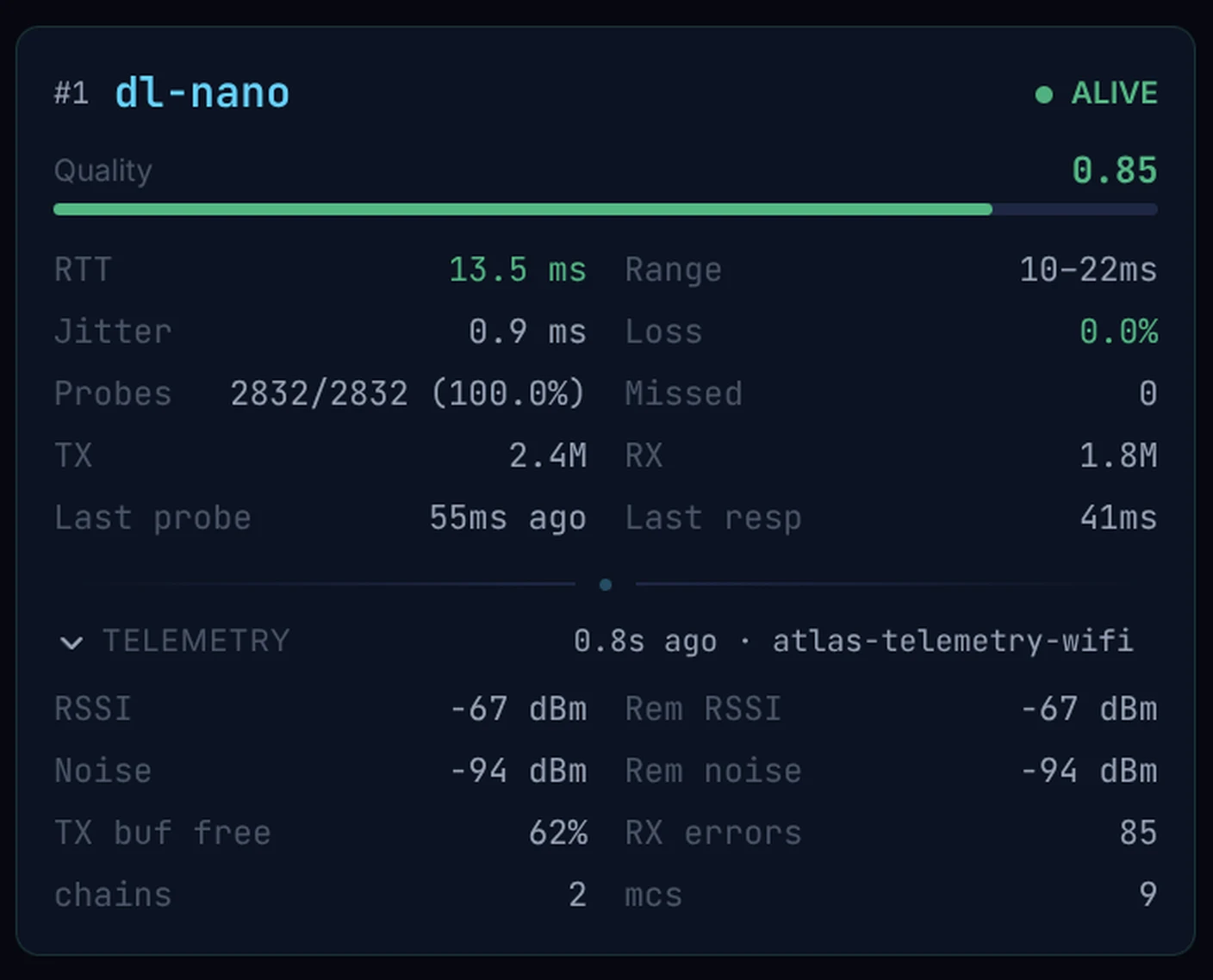Image resolution: width=1213 pixels, height=980 pixels.
Task: Click the atlas-telemetry-wifi source label
Action: 953,641
